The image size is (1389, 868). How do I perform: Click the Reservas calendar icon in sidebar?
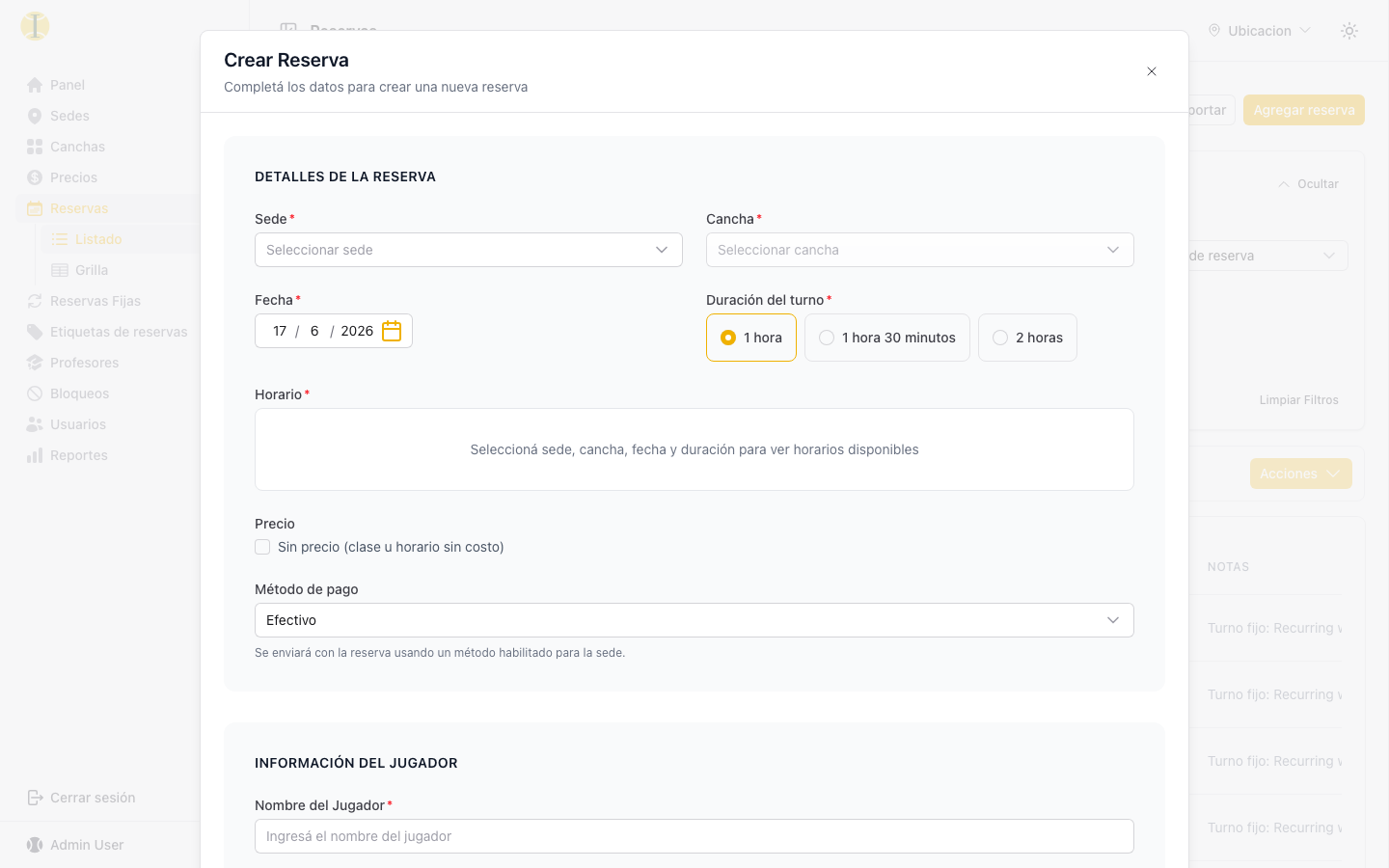(35, 208)
